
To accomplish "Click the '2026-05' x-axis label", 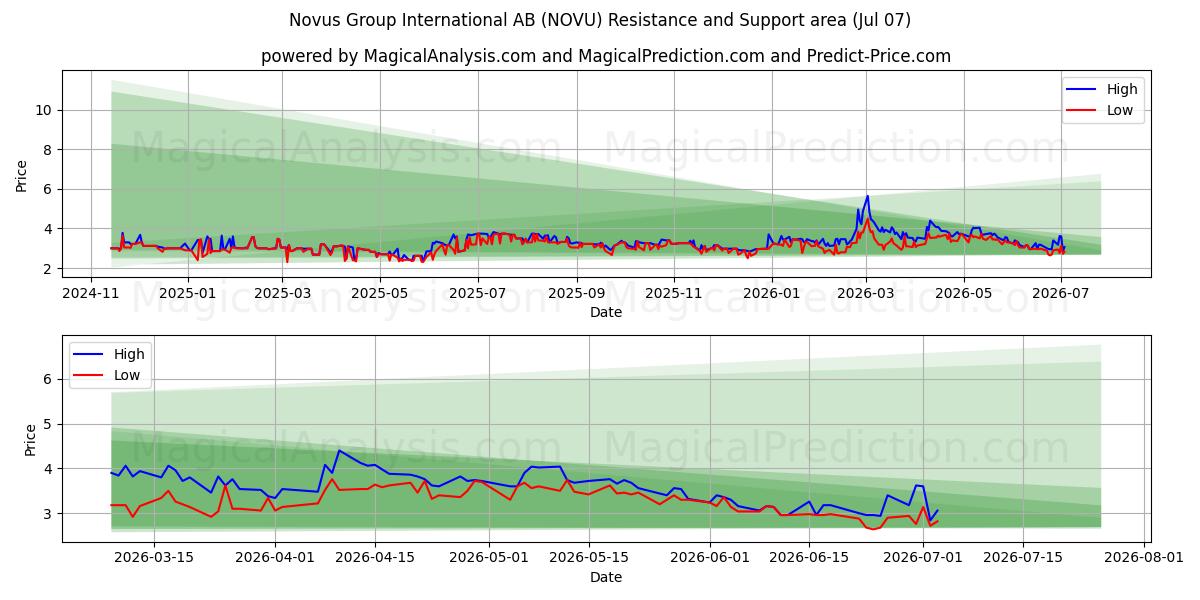I will (964, 294).
